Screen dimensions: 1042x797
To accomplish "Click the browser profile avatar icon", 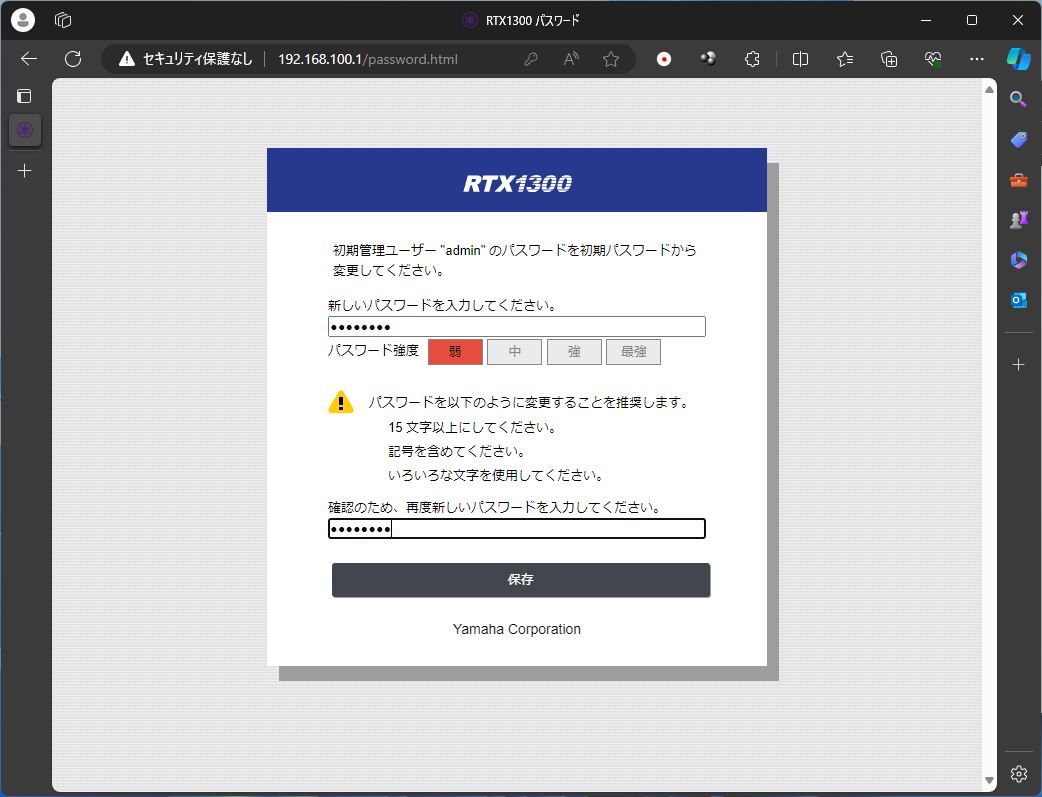I will (23, 20).
